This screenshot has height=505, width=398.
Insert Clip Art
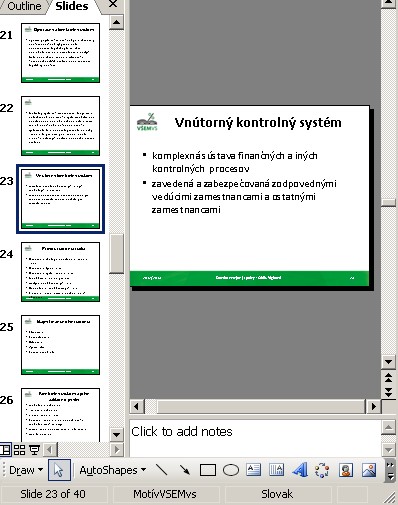346,470
